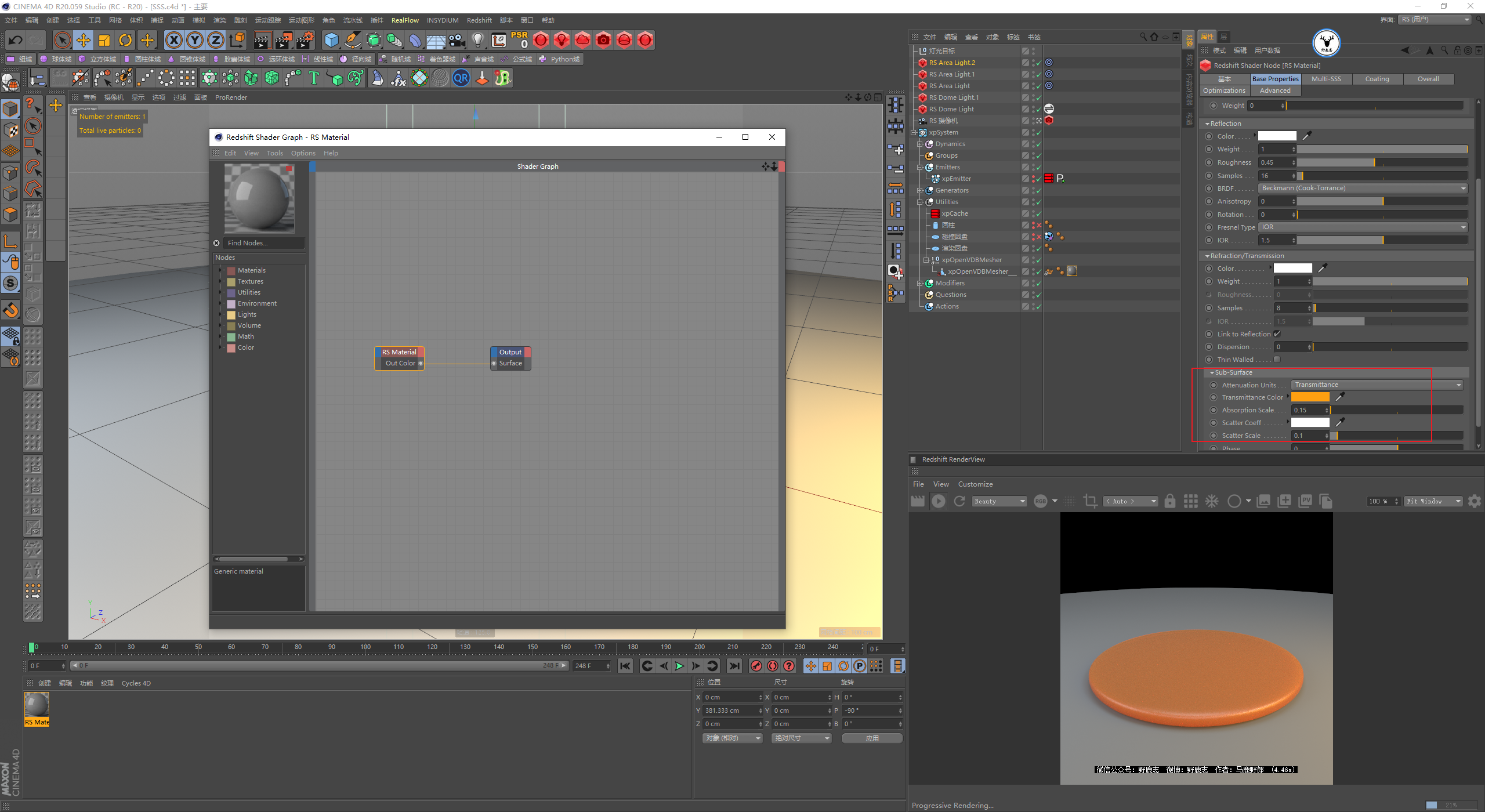Open the Redshift menu in menu bar
The image size is (1485, 812).
coord(479,20)
